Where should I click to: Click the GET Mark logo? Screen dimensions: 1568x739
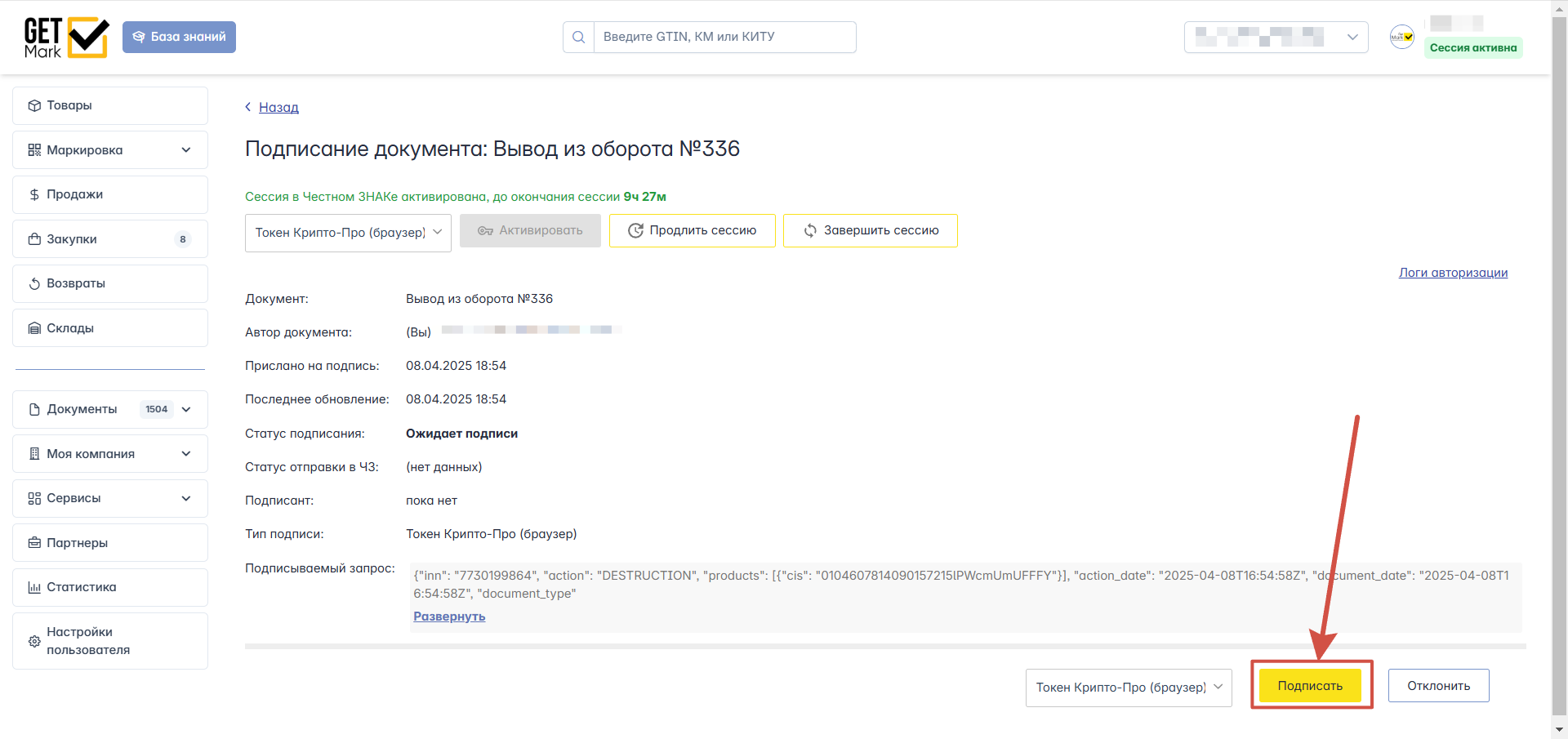(x=66, y=38)
